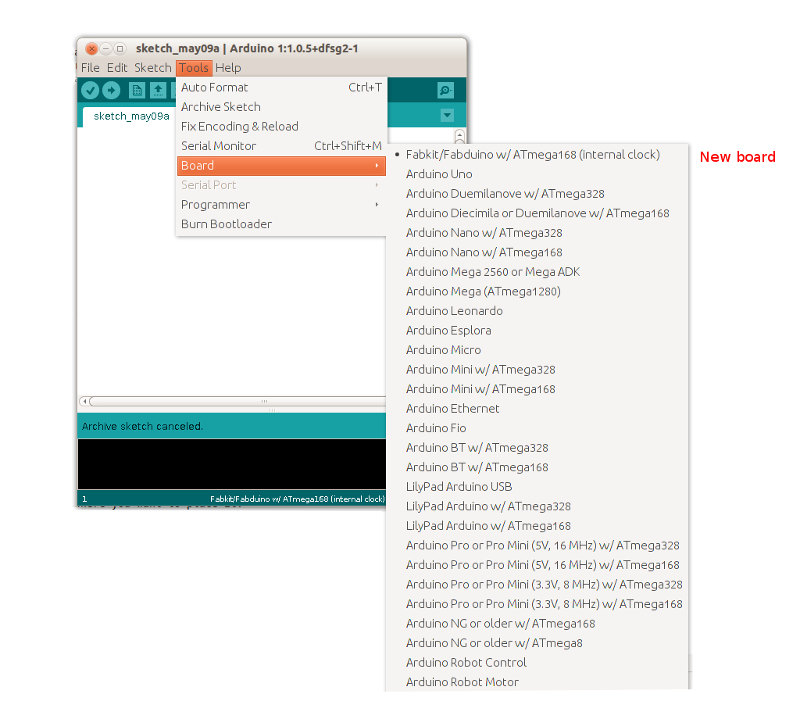Open the Serial Monitor magnifier icon
This screenshot has width=800, height=719.
pyautogui.click(x=445, y=90)
